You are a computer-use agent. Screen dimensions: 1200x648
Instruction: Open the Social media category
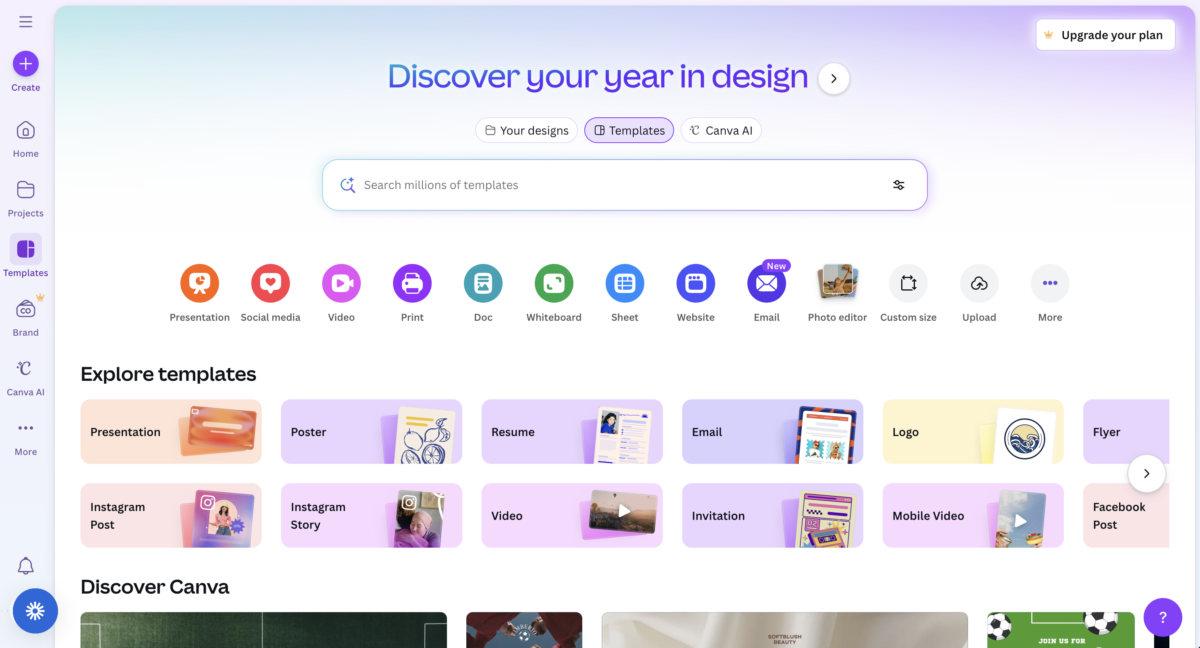pyautogui.click(x=270, y=282)
